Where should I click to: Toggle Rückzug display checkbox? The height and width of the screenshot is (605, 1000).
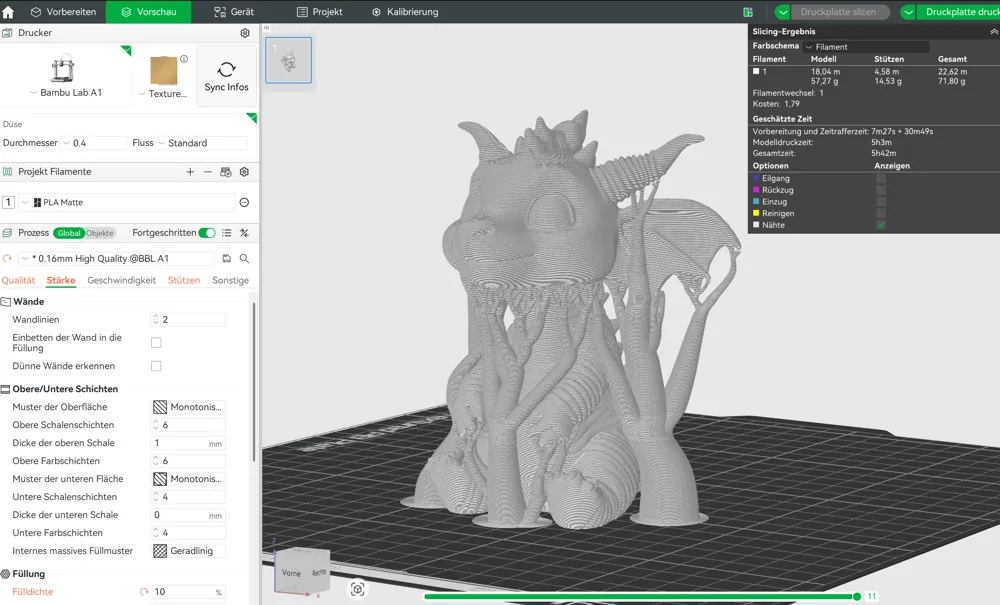click(x=881, y=190)
